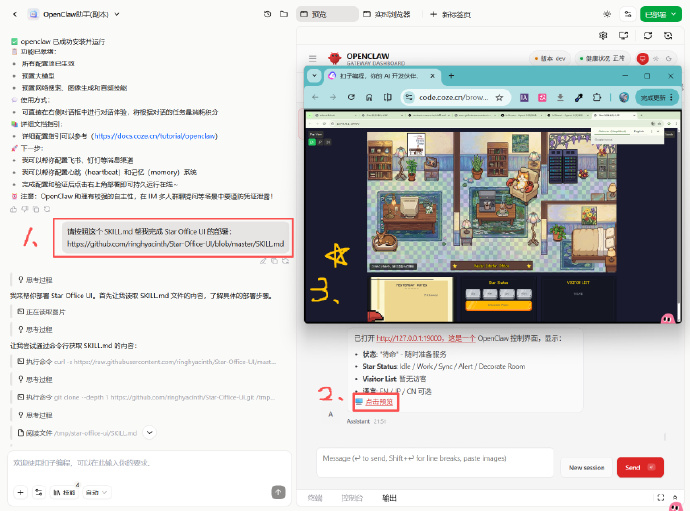Open Chrome downloads icon
The width and height of the screenshot is (690, 511).
560,97
